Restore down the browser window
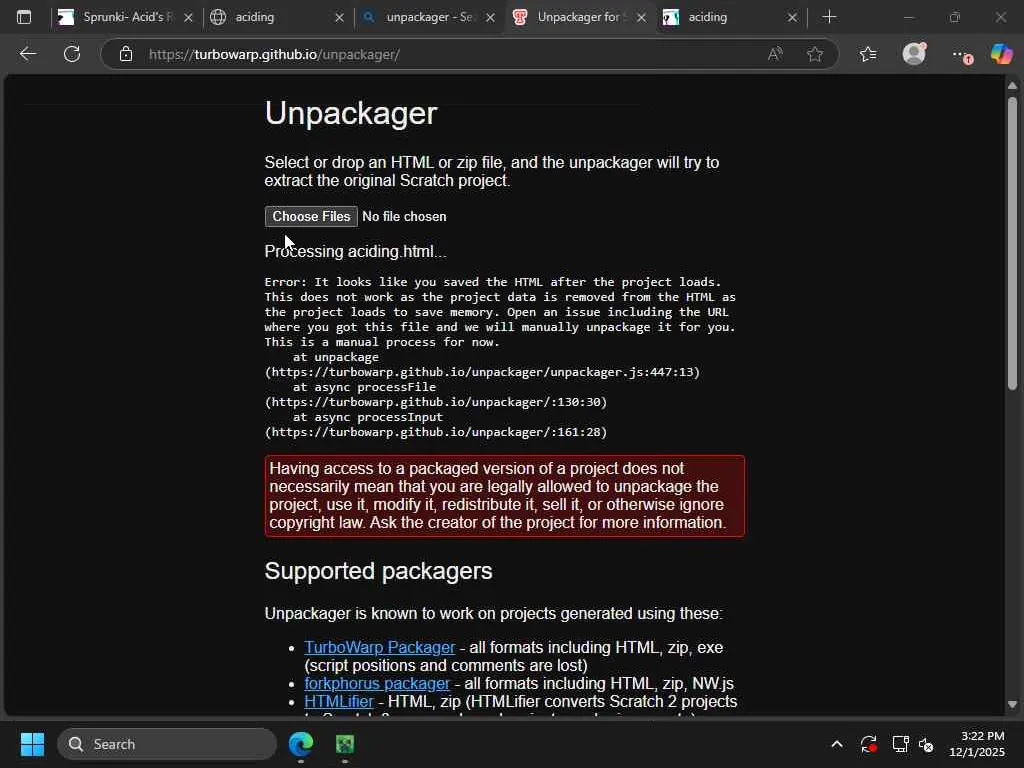The width and height of the screenshot is (1024, 768). click(955, 17)
